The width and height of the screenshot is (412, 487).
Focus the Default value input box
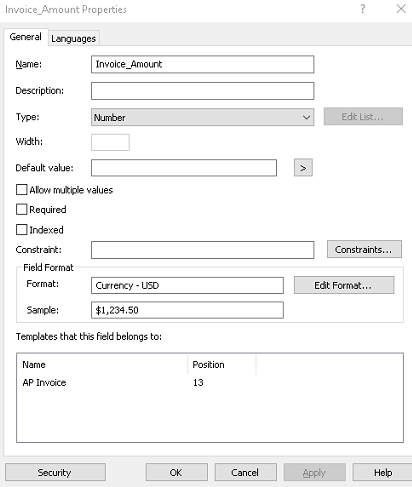tap(184, 168)
